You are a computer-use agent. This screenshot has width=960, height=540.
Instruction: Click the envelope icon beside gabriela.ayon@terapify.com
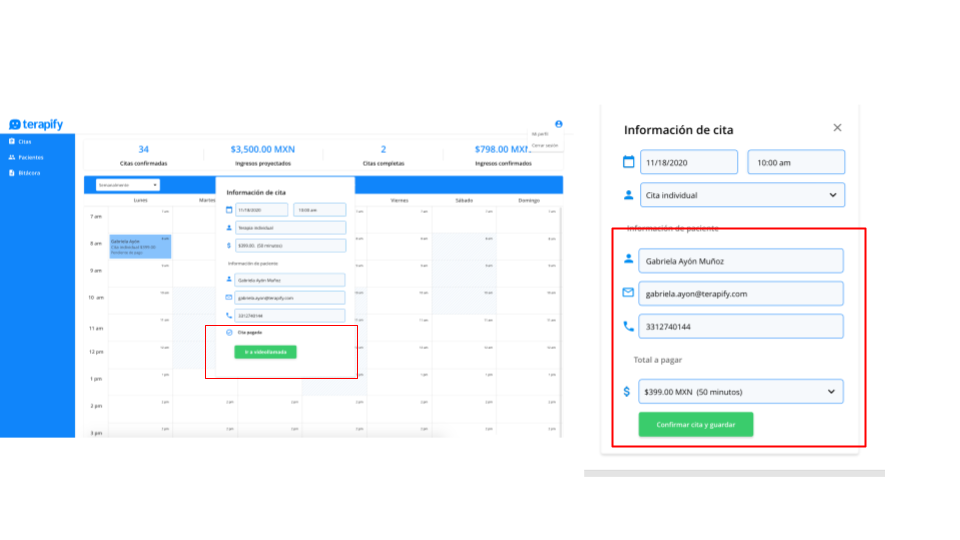pos(628,293)
